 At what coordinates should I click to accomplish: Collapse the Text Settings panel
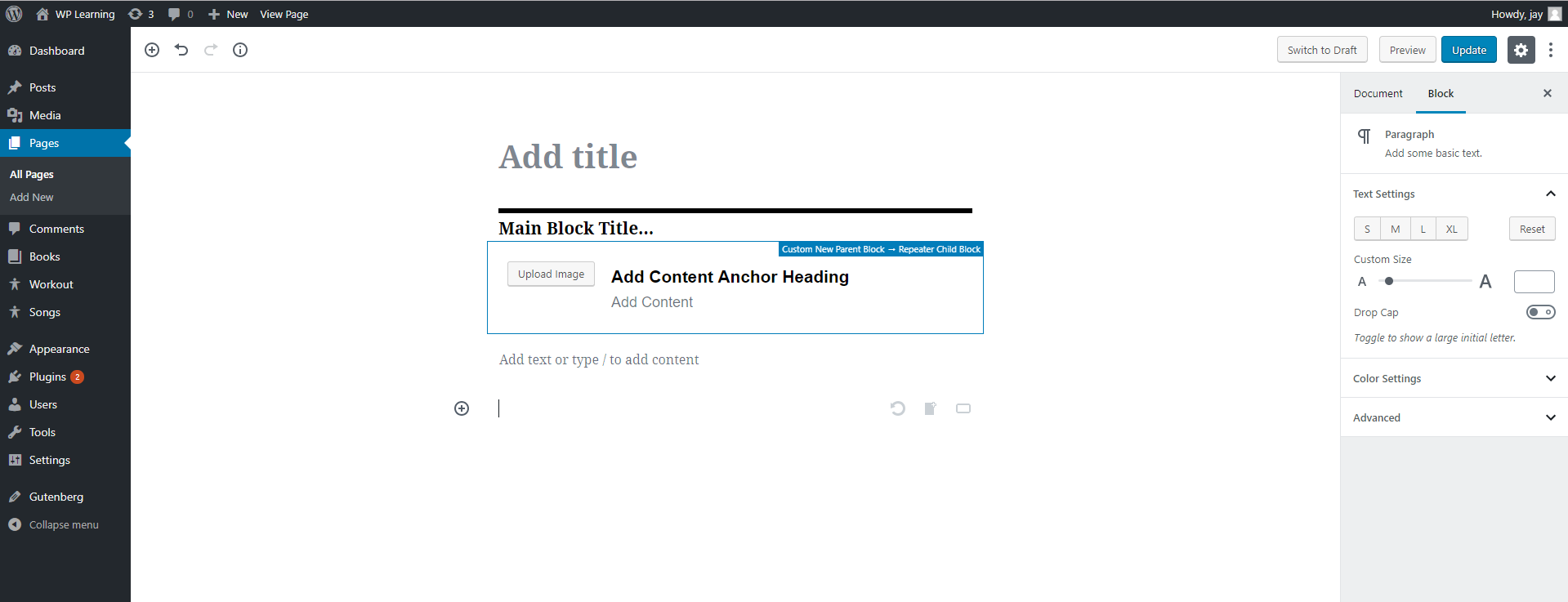point(1454,194)
